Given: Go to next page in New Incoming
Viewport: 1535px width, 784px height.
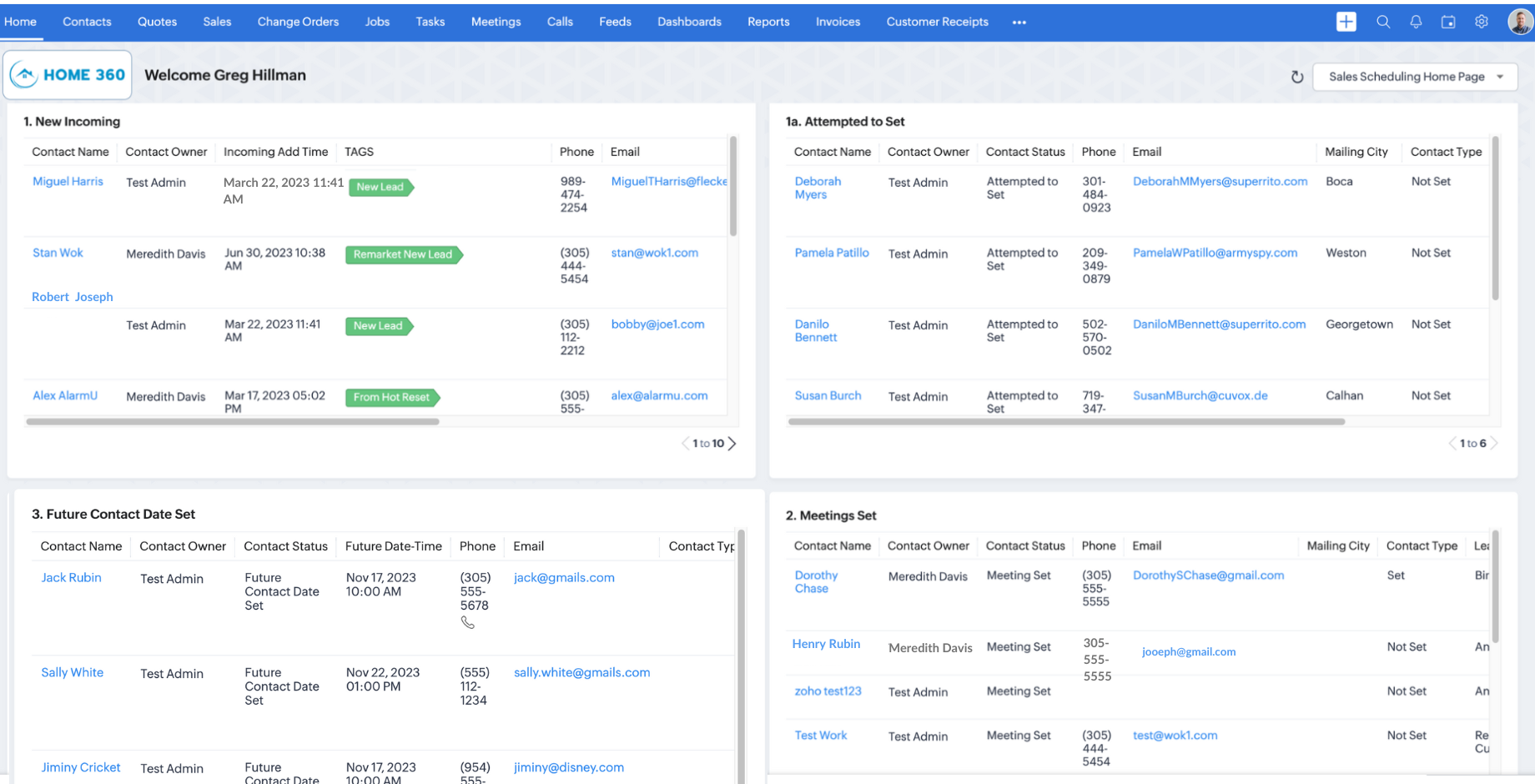Looking at the screenshot, I should [732, 444].
